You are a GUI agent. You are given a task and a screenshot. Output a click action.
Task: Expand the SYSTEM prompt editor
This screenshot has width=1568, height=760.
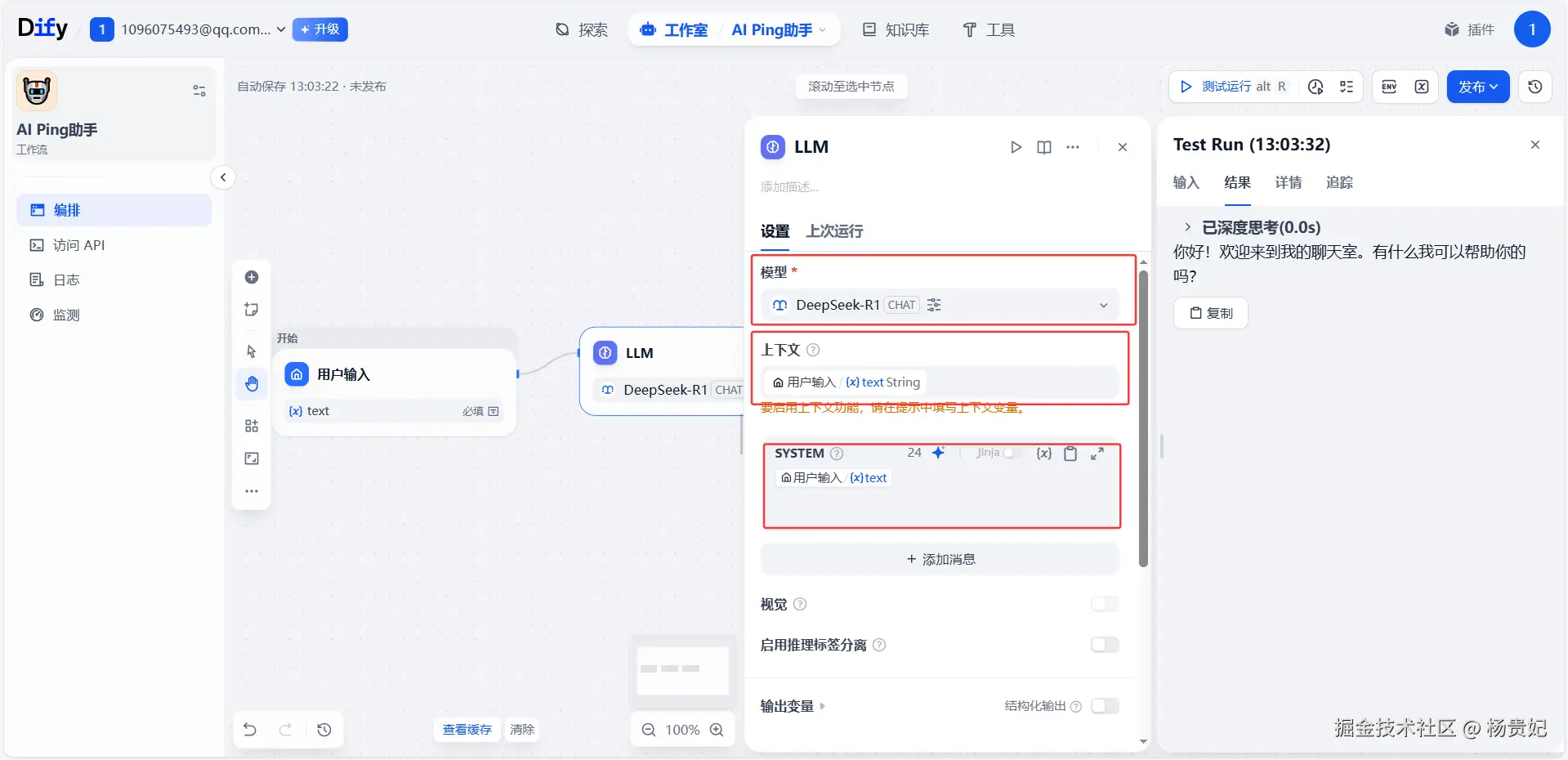tap(1097, 454)
